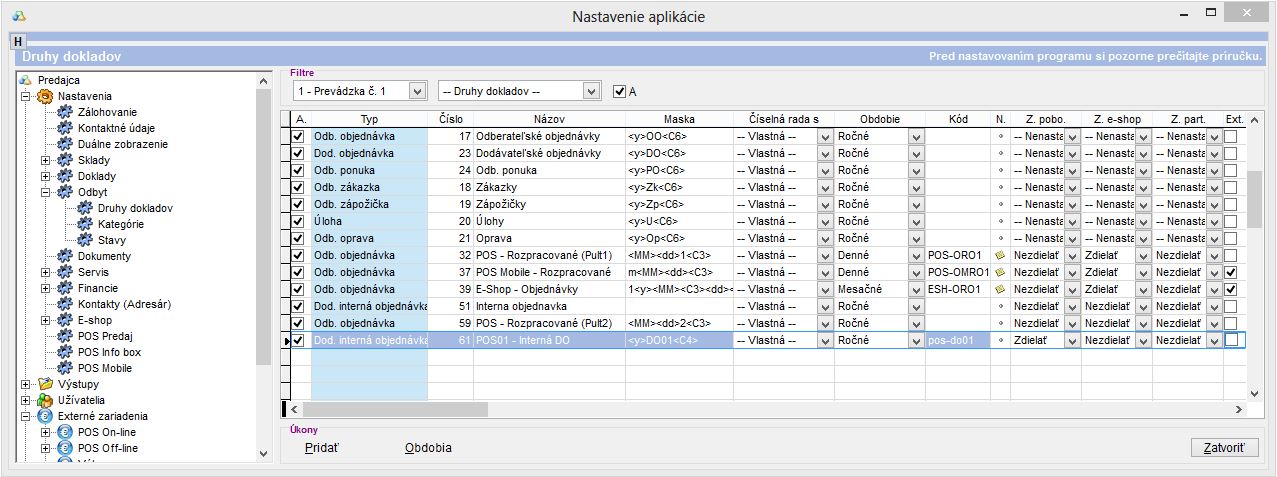
Task: Toggle active checkbox for Odberateľské objednávky row
Action: pos(298,136)
